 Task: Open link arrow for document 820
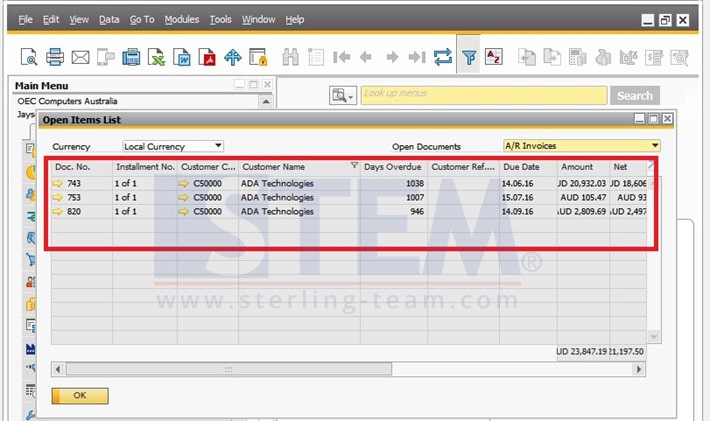[x=58, y=211]
